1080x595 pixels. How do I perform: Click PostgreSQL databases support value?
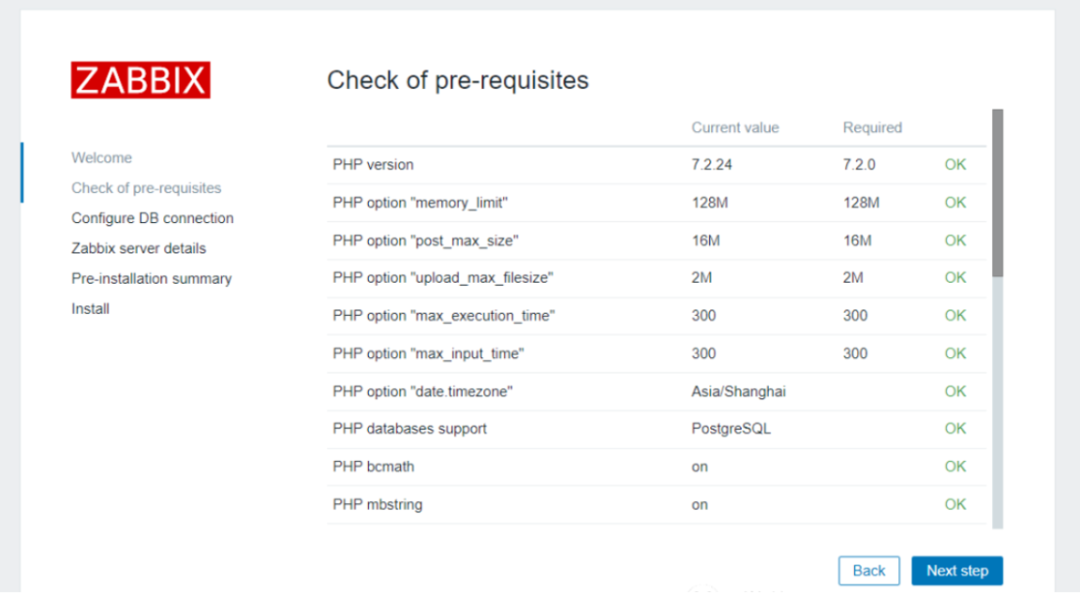click(x=730, y=429)
